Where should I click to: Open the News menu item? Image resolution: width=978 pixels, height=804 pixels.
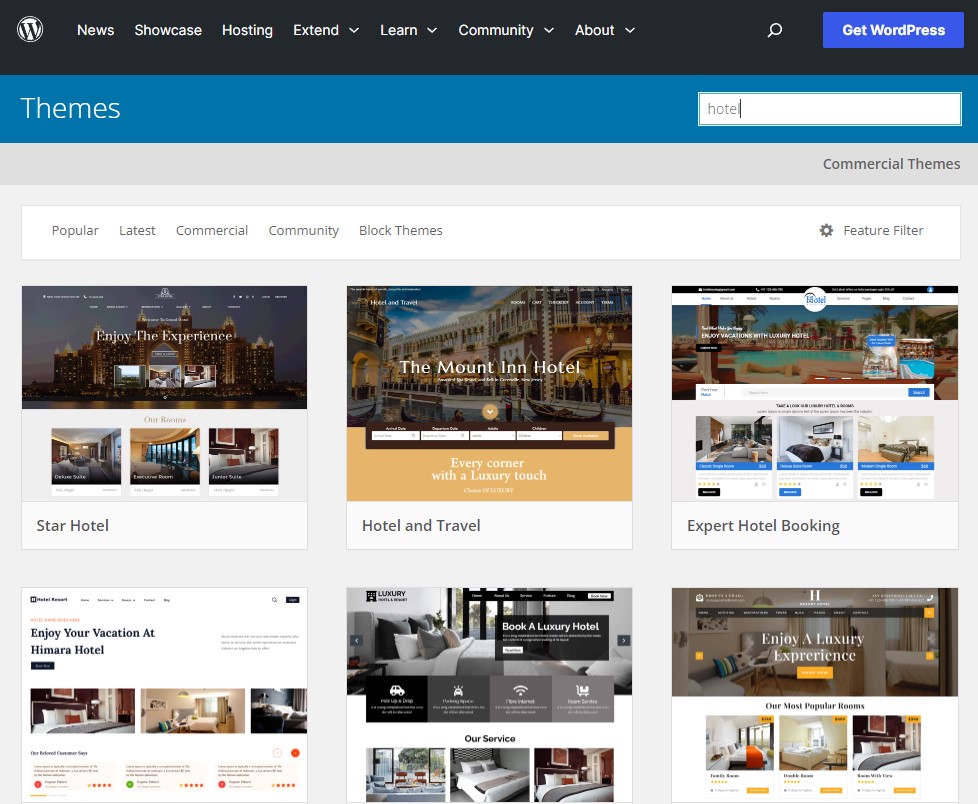coord(95,30)
